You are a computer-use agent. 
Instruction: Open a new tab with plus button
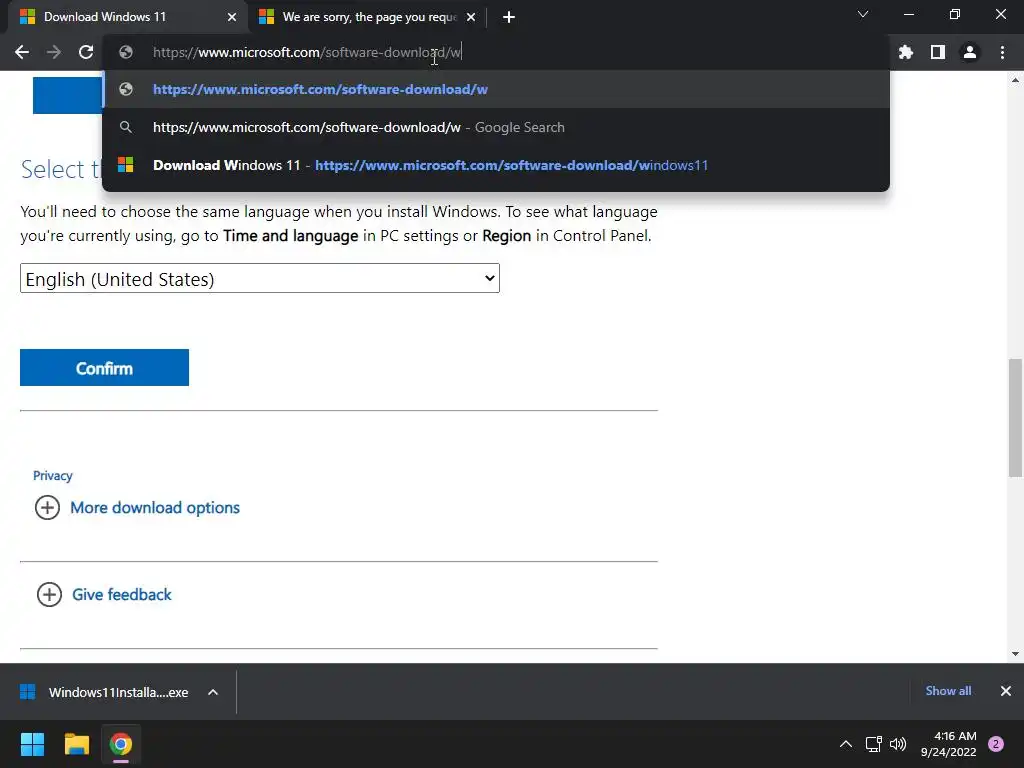509,17
